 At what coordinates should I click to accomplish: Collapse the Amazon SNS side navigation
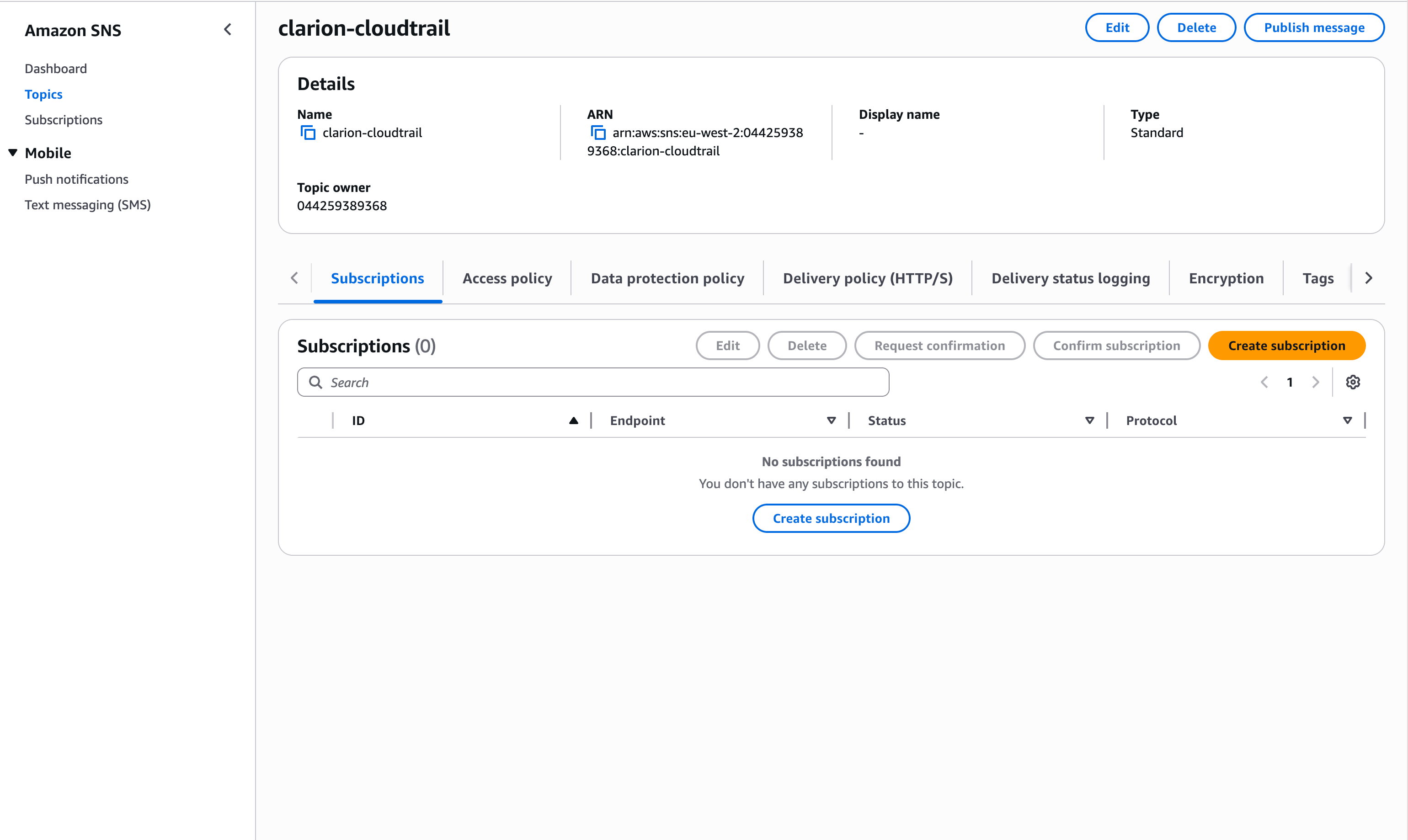tap(228, 29)
